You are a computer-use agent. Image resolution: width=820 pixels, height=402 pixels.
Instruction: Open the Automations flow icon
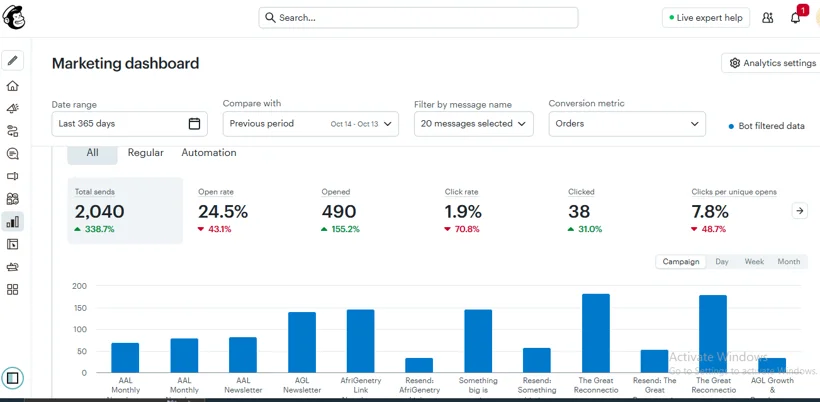pos(13,131)
